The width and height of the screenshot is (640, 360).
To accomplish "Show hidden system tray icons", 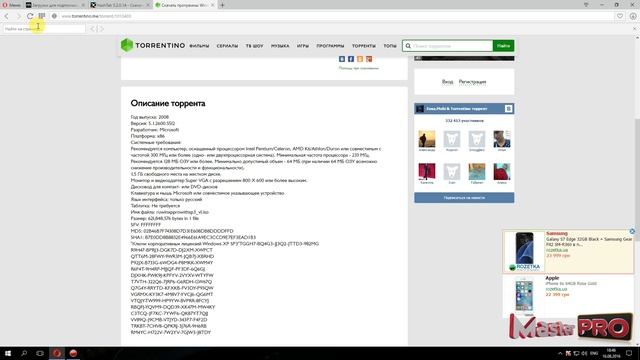I will (560, 353).
